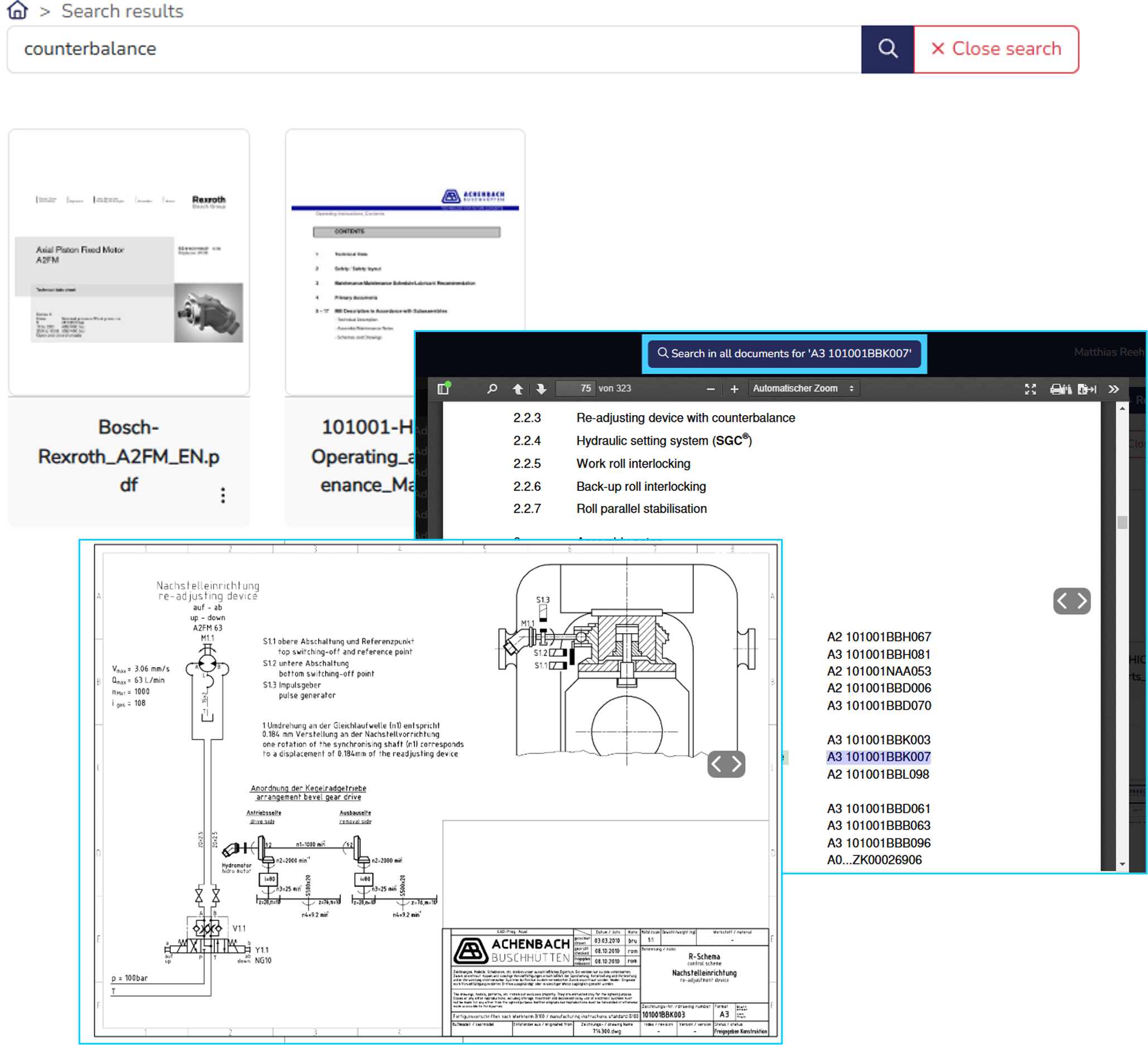Go to the previous PDF page

point(518,389)
